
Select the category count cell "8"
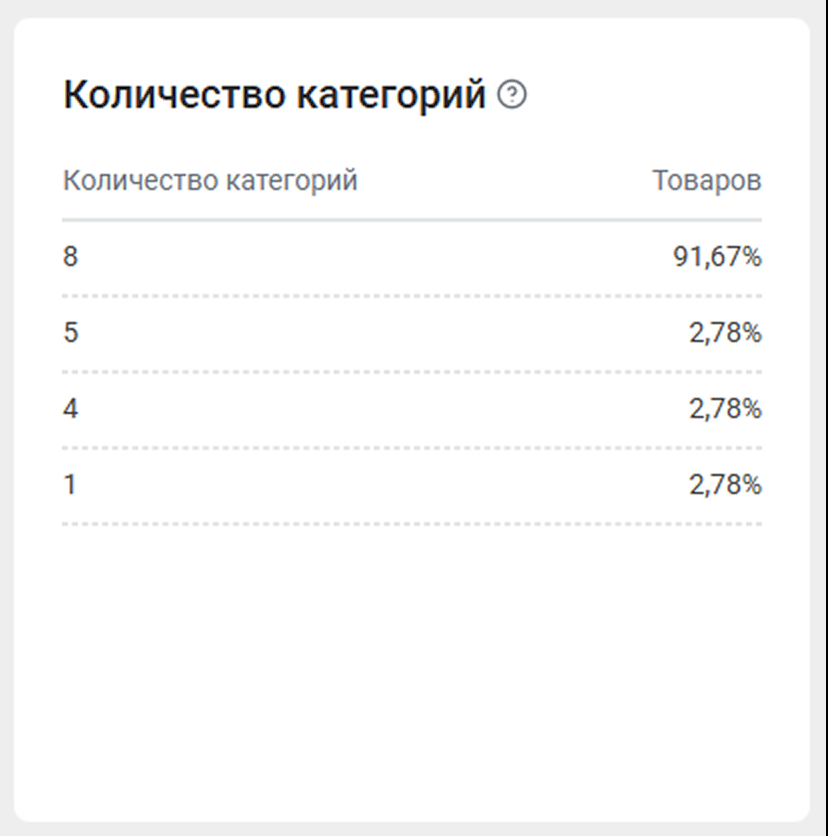70,257
